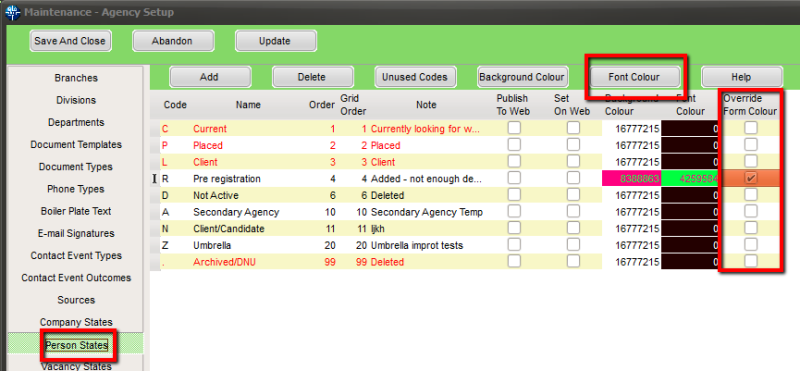
Task: Click the name cell 'Umbrella'
Action: [212, 245]
